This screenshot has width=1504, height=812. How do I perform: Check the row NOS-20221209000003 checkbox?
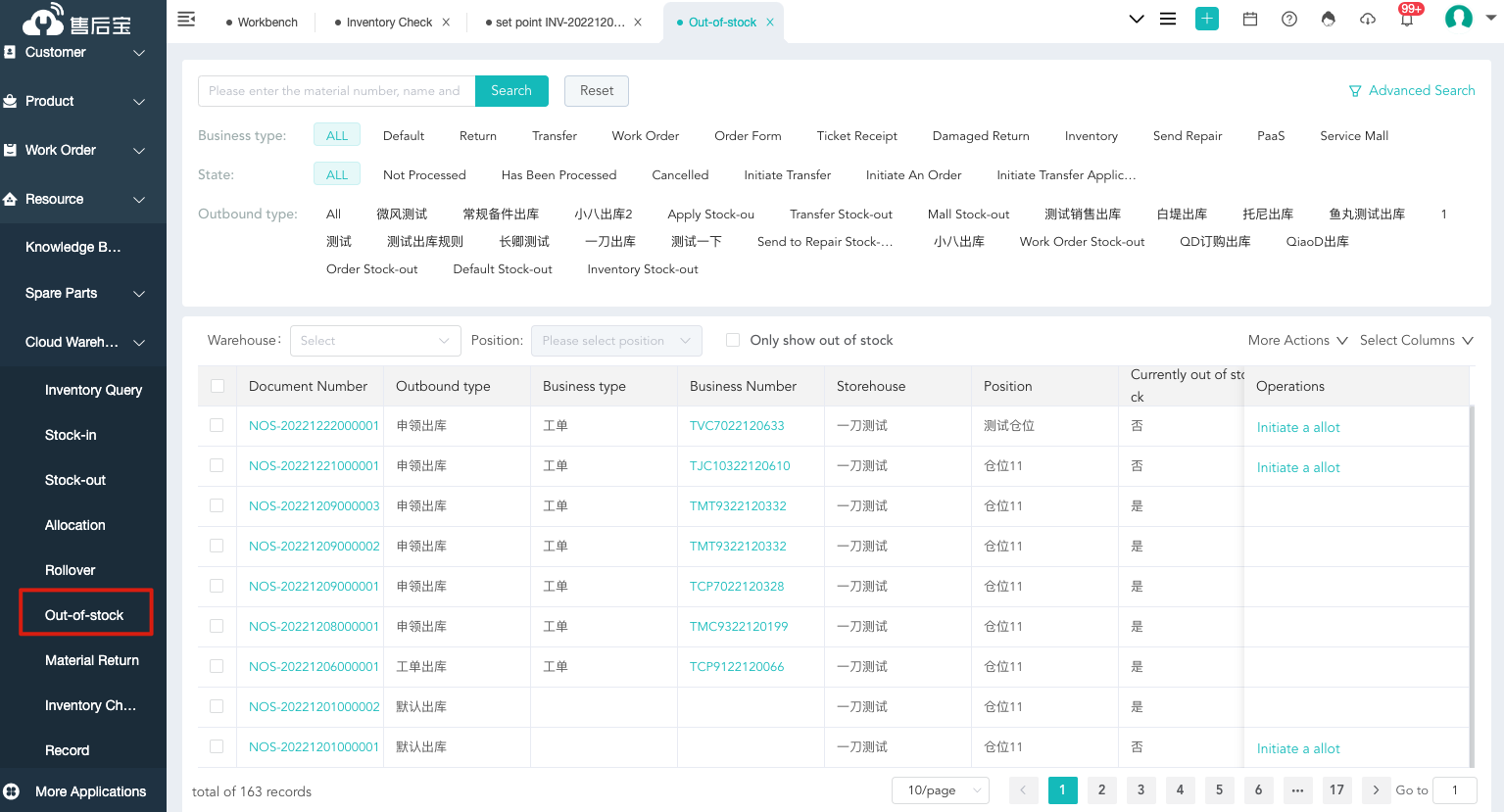pos(217,505)
